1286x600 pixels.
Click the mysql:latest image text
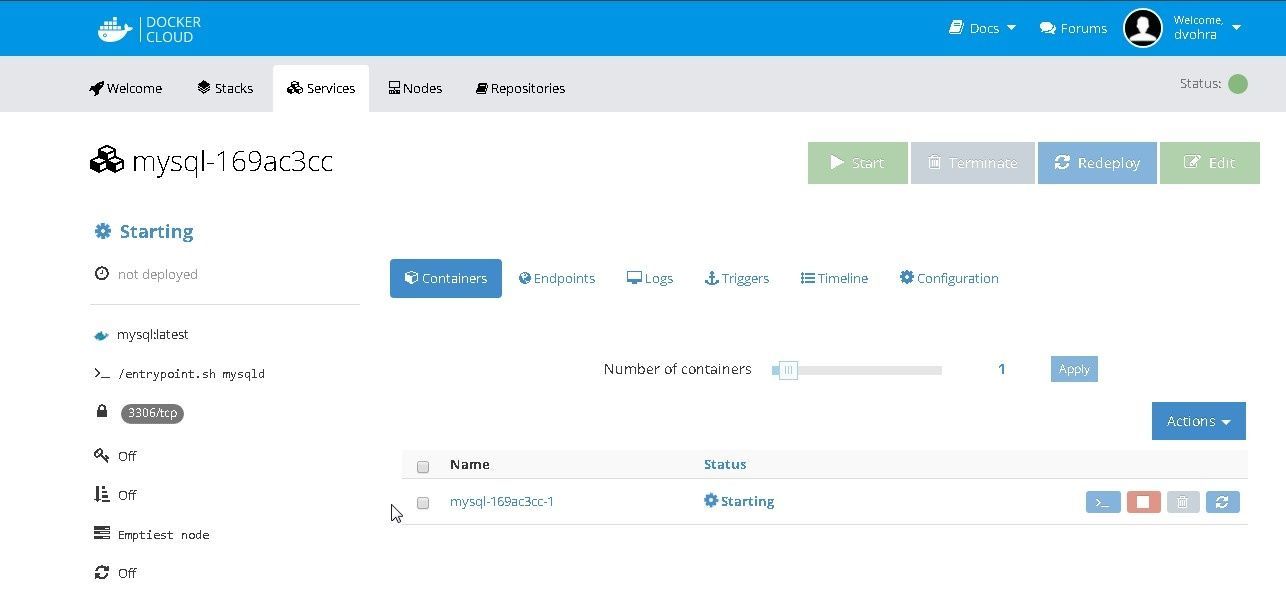(x=153, y=335)
